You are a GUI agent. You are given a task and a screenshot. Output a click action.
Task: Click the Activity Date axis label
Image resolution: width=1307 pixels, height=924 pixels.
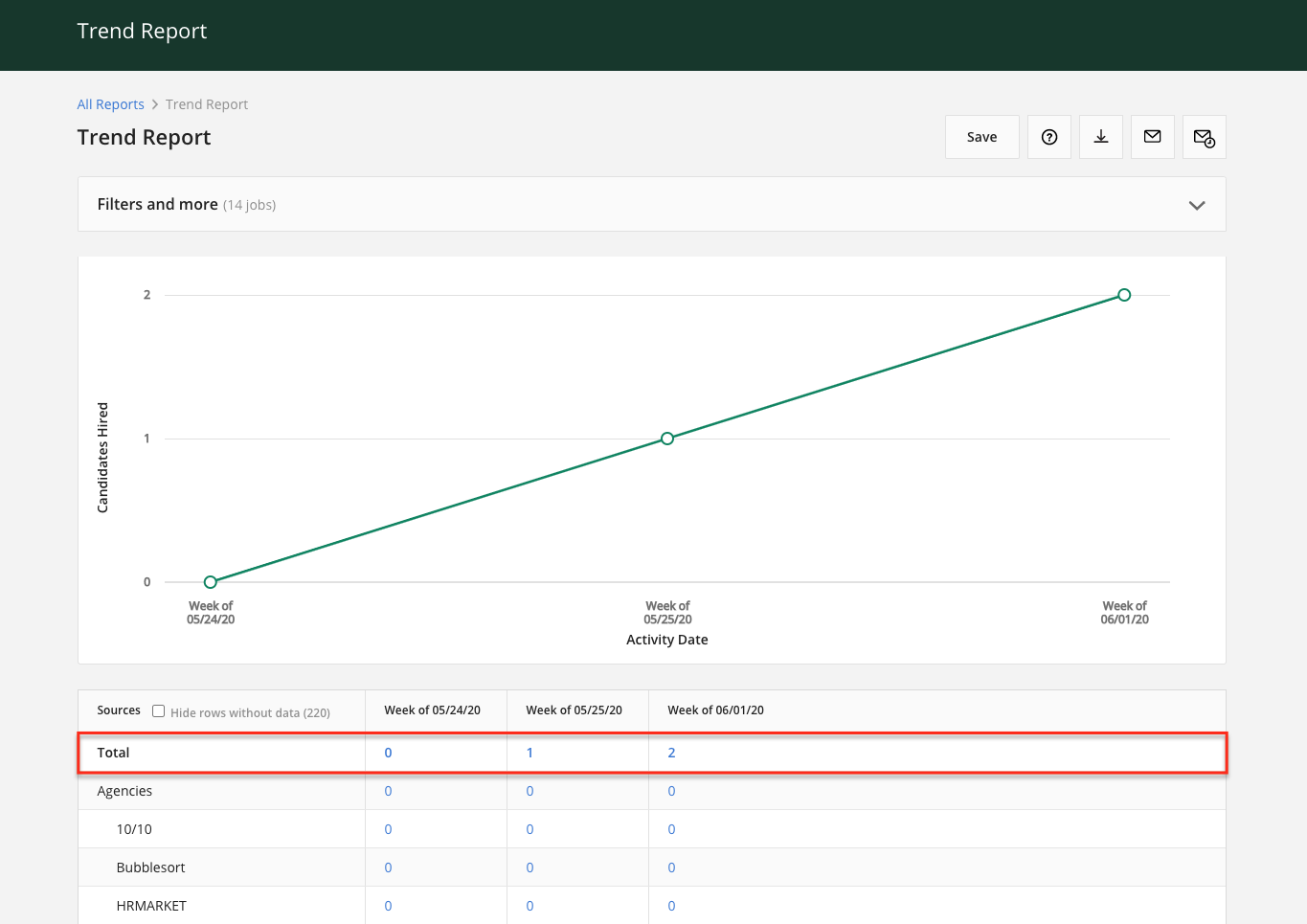point(667,640)
